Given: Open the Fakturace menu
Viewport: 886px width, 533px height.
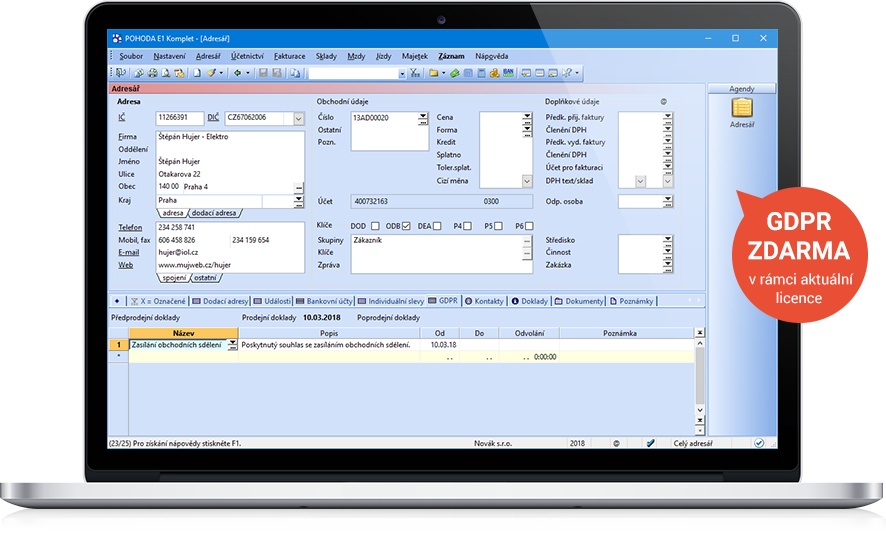Looking at the screenshot, I should 289,56.
